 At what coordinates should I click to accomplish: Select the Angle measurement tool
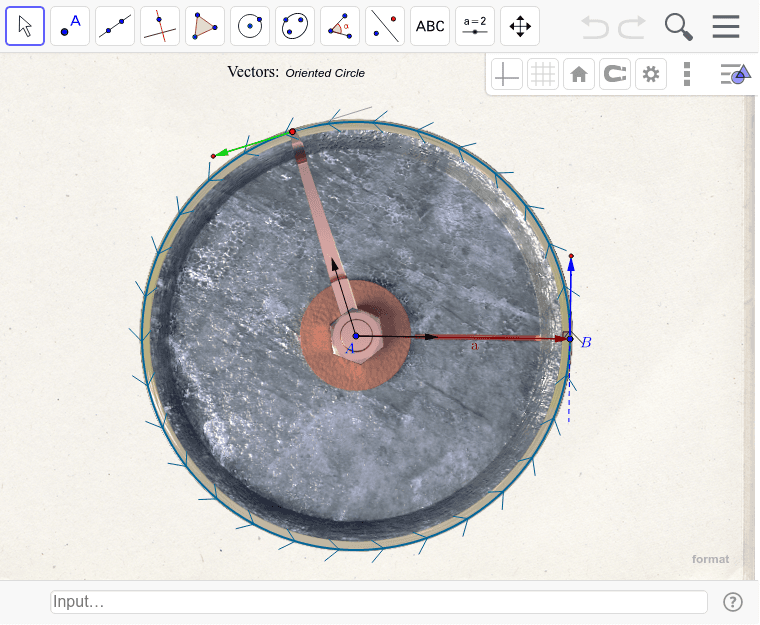point(340,26)
